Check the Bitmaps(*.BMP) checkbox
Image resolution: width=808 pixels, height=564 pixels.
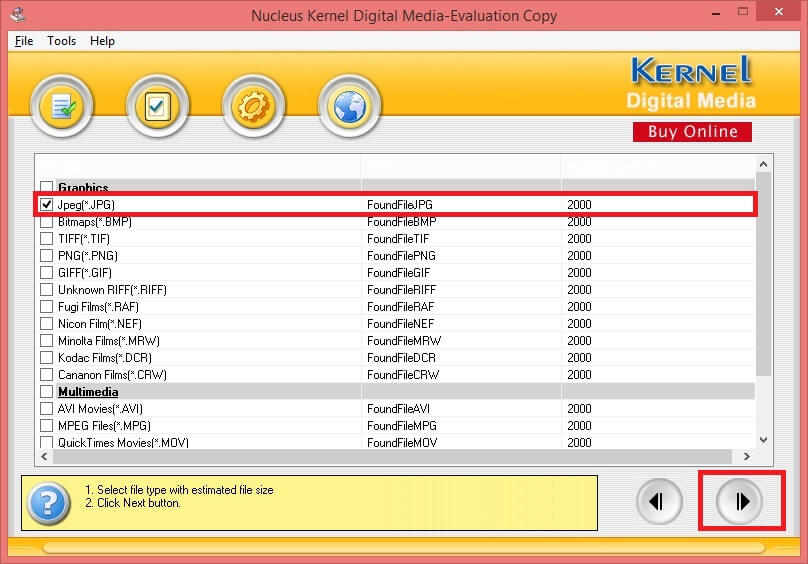pos(46,222)
